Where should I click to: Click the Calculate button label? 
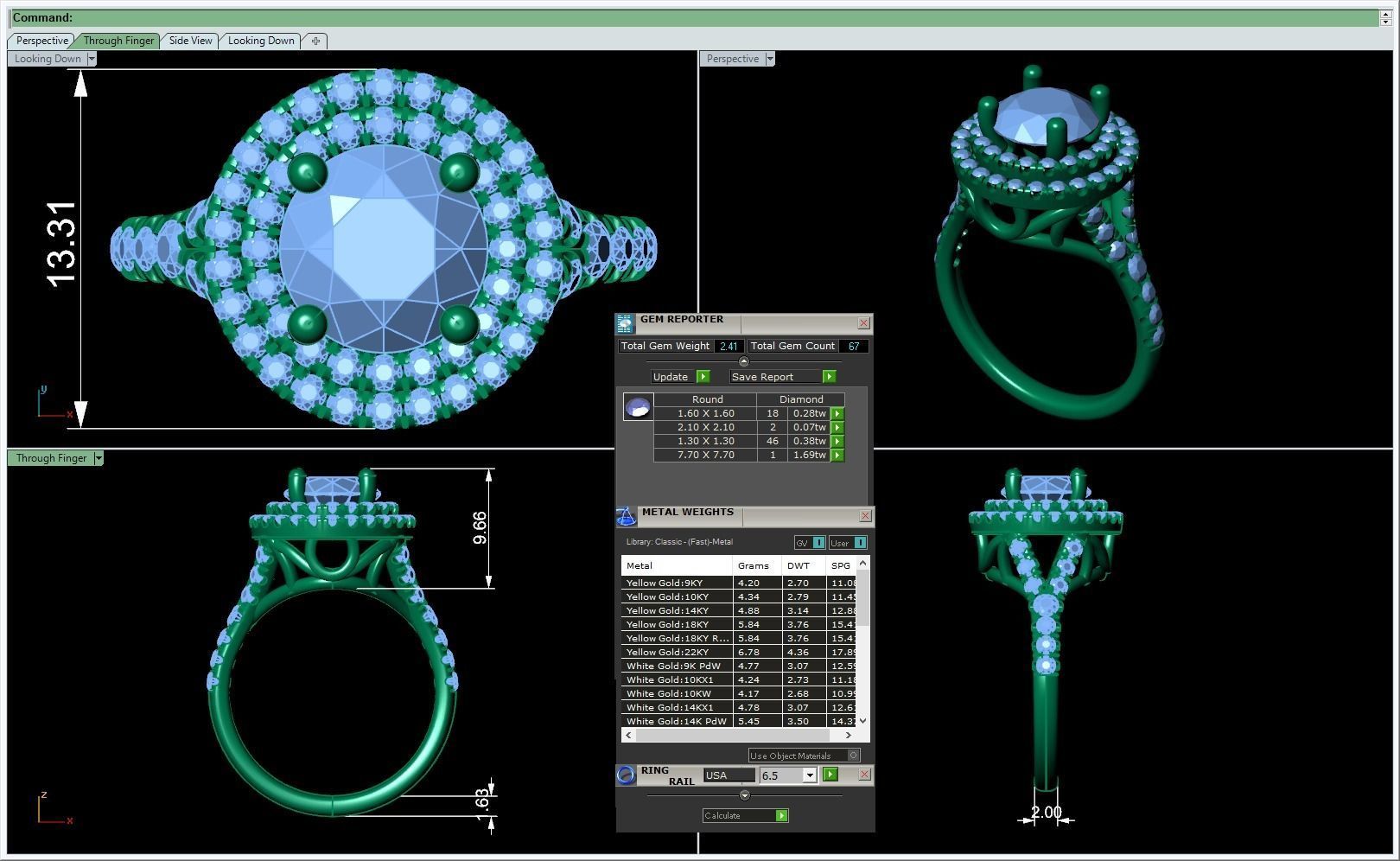click(x=722, y=815)
